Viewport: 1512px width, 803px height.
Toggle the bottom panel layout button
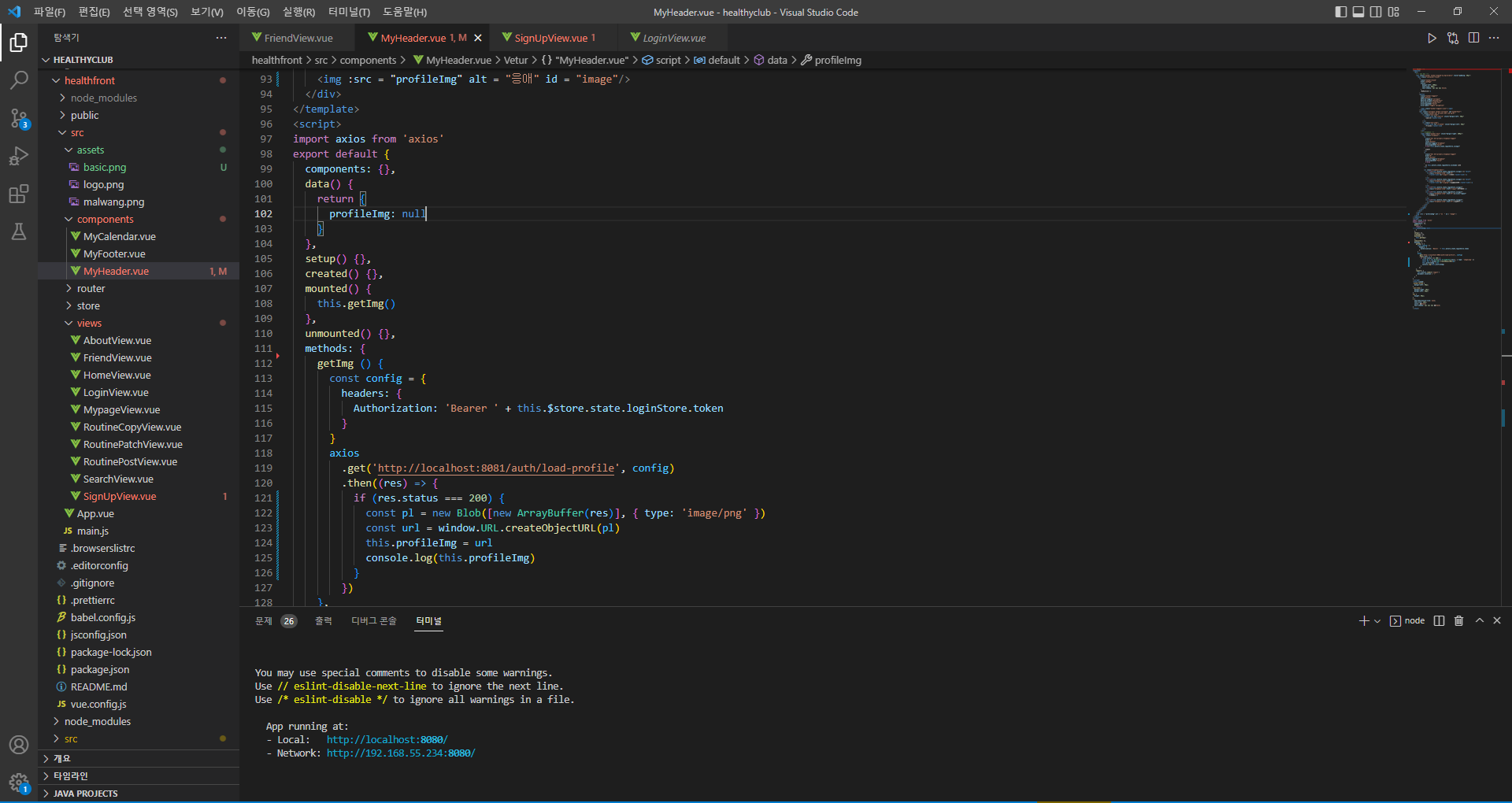point(1358,12)
